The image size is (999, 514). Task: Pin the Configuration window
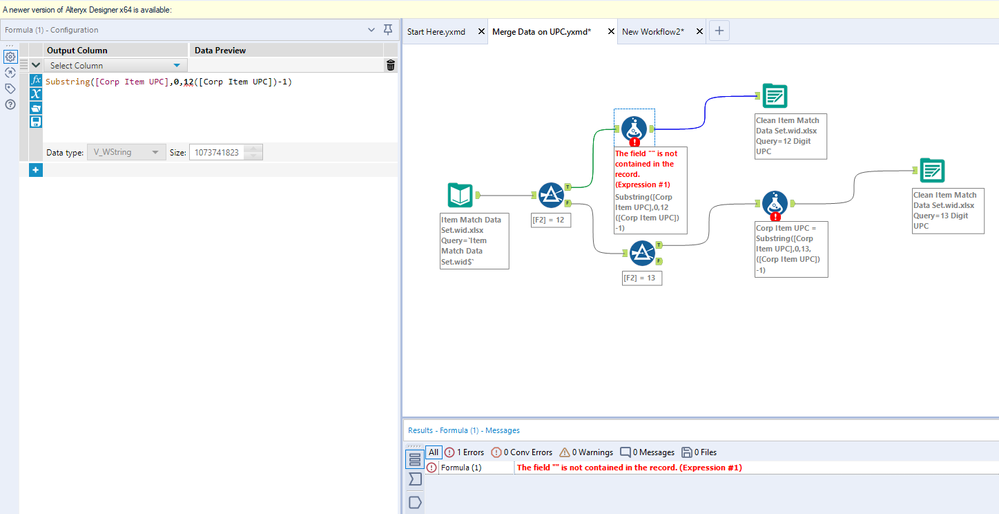click(387, 29)
